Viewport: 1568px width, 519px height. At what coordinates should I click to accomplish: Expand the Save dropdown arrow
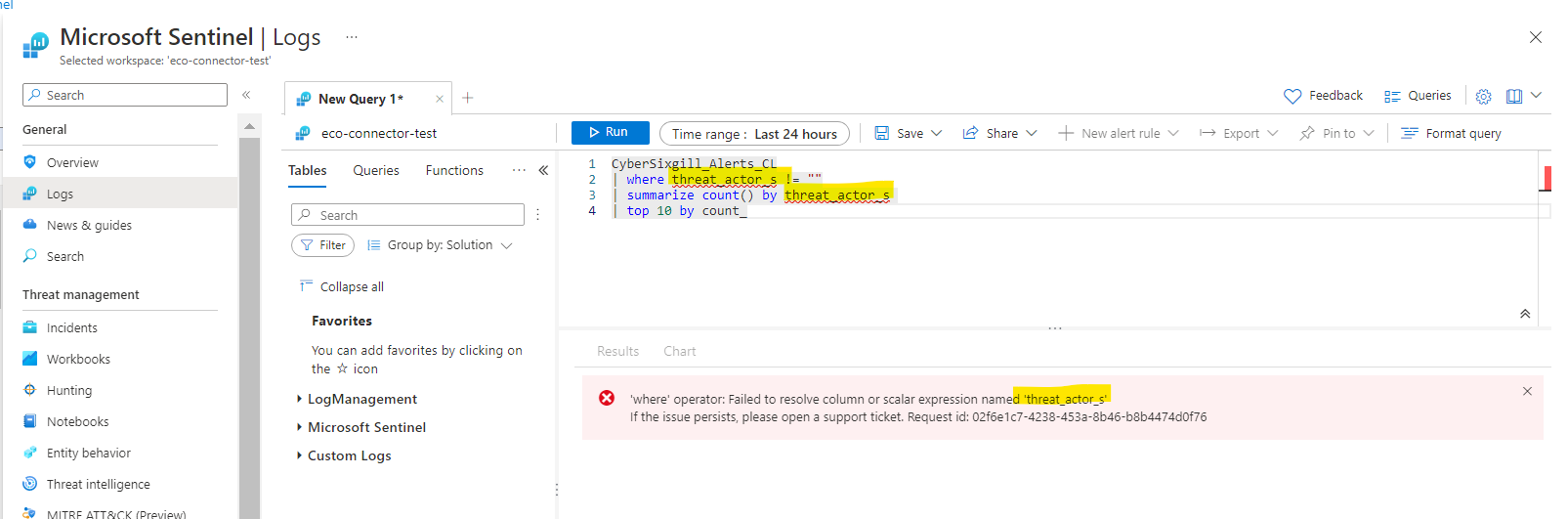click(x=937, y=133)
